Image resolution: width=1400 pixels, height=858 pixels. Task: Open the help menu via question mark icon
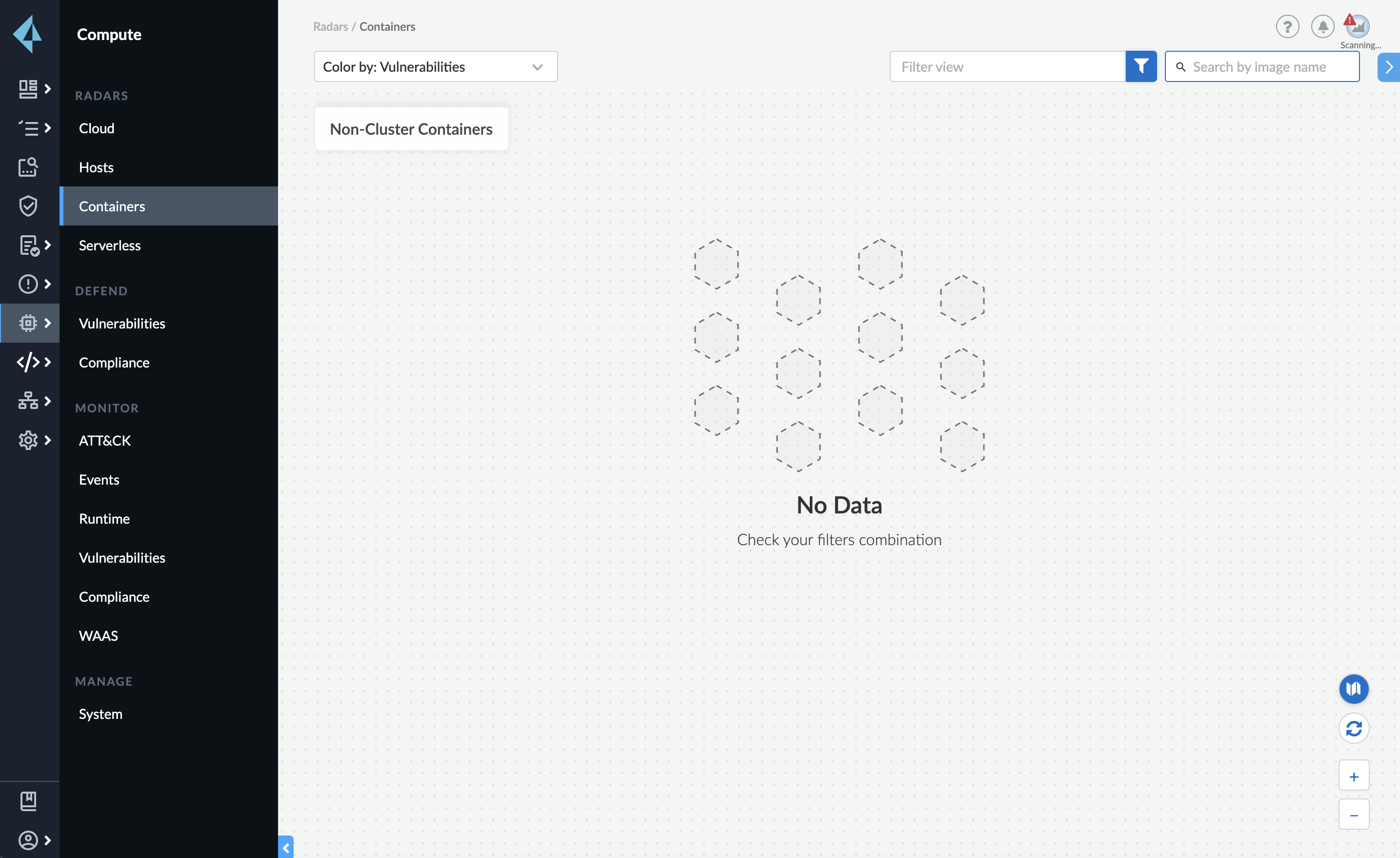click(x=1287, y=26)
